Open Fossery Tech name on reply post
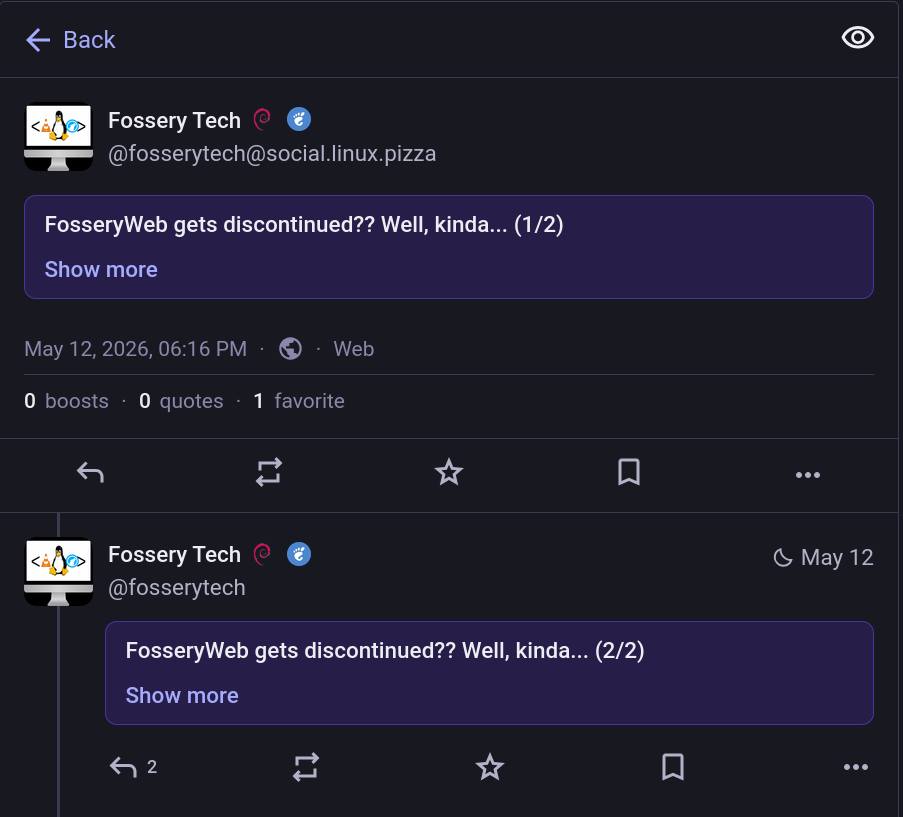Viewport: 903px width, 817px height. [x=174, y=554]
